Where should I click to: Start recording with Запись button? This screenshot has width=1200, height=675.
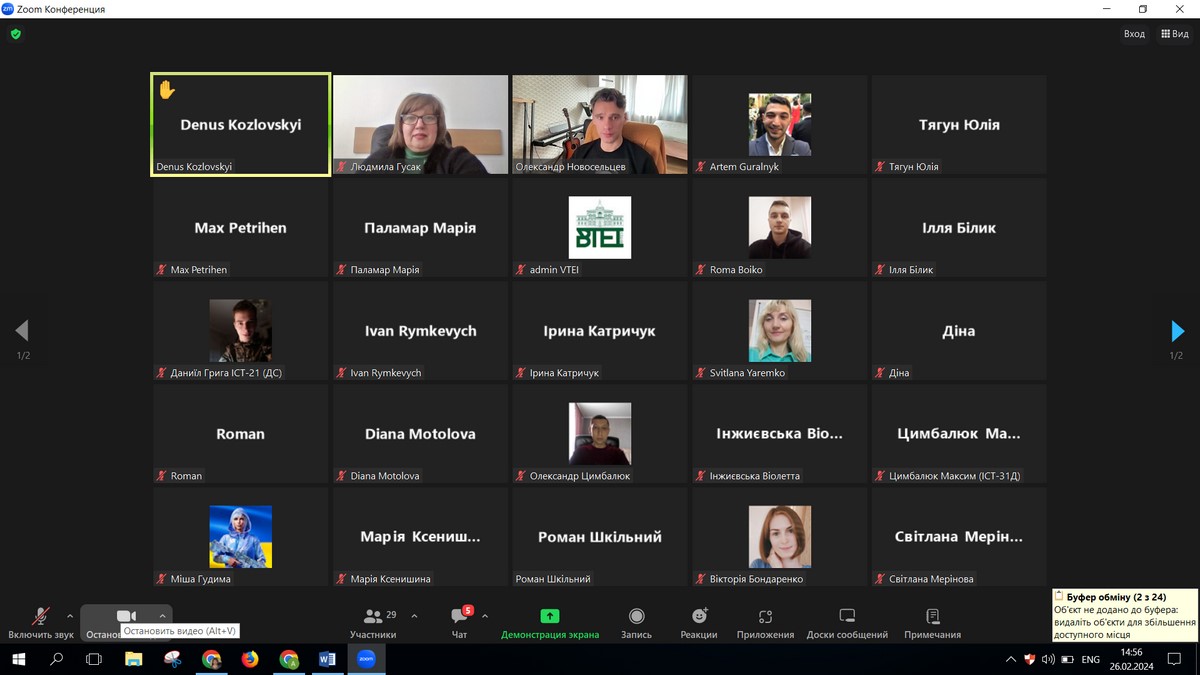[x=636, y=622]
